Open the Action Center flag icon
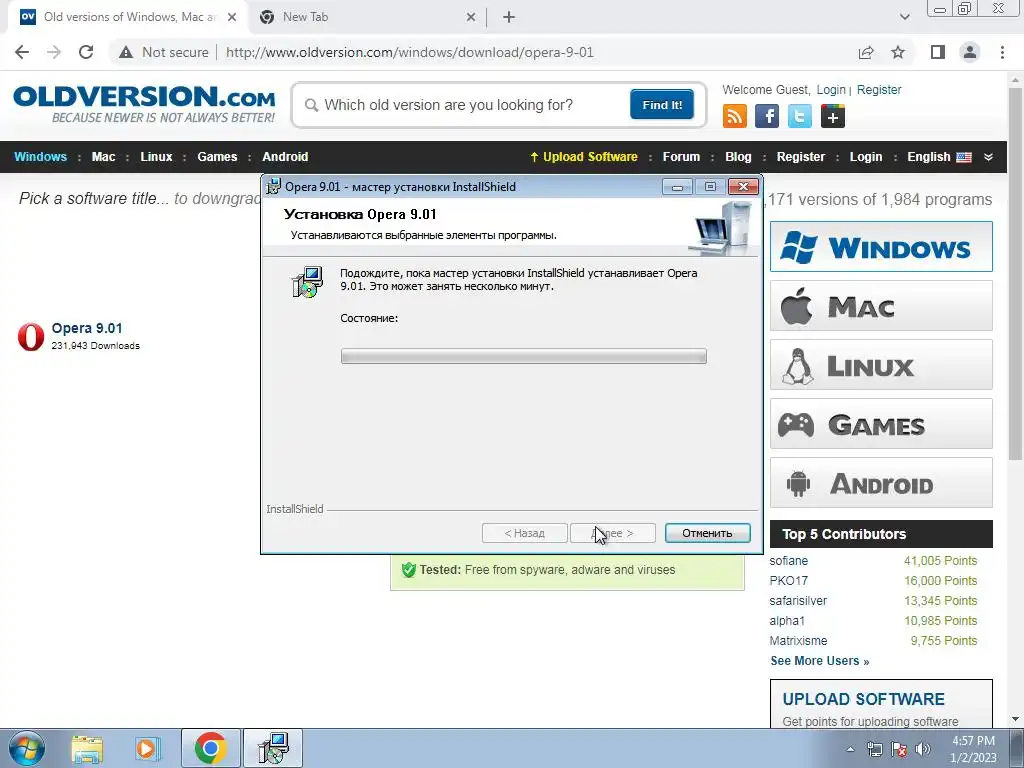Screen dimensions: 1024x768 (x=899, y=749)
